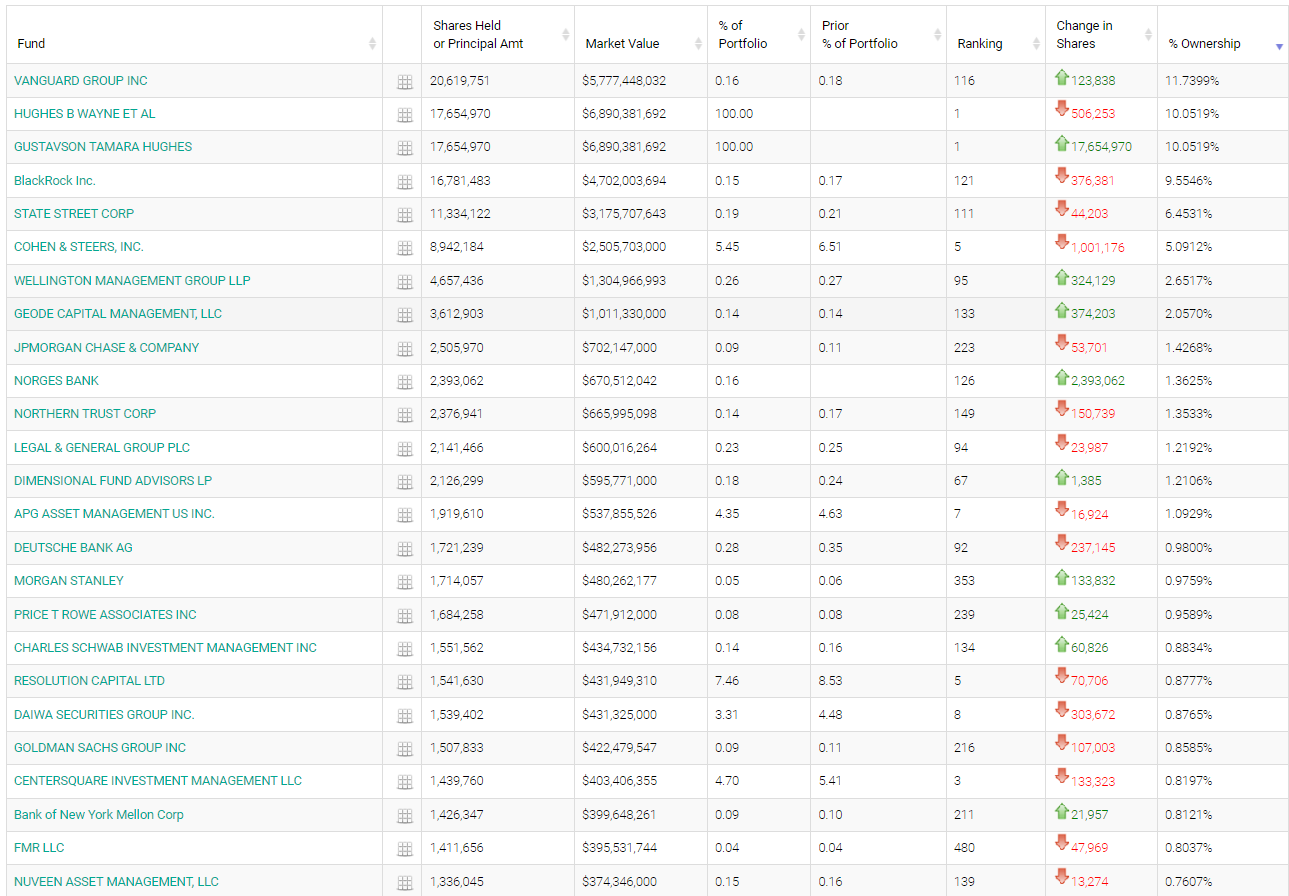Open DIMENSIONAL FUND ADVISORS LP link

(113, 481)
